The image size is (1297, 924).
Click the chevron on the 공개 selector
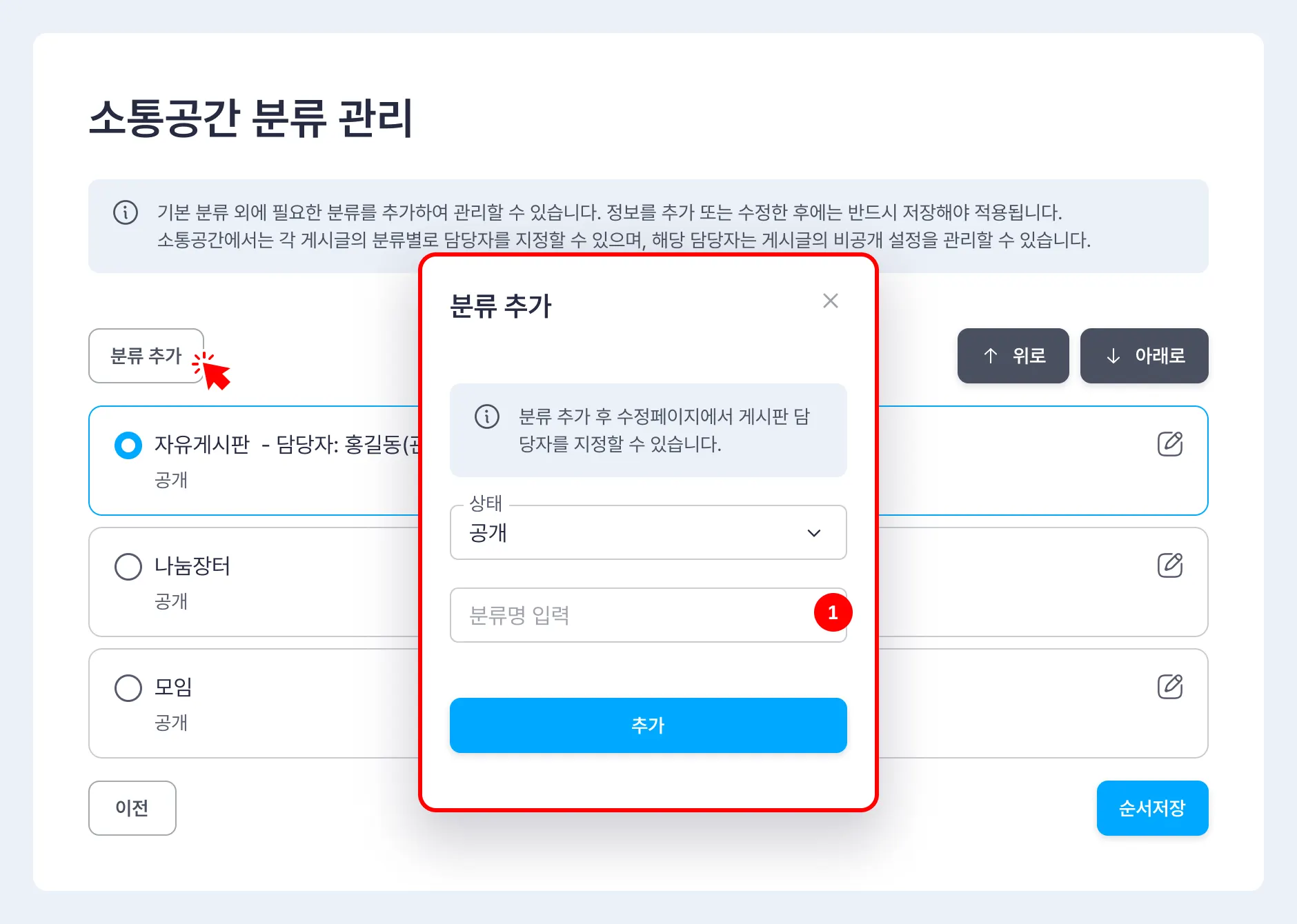tap(814, 533)
